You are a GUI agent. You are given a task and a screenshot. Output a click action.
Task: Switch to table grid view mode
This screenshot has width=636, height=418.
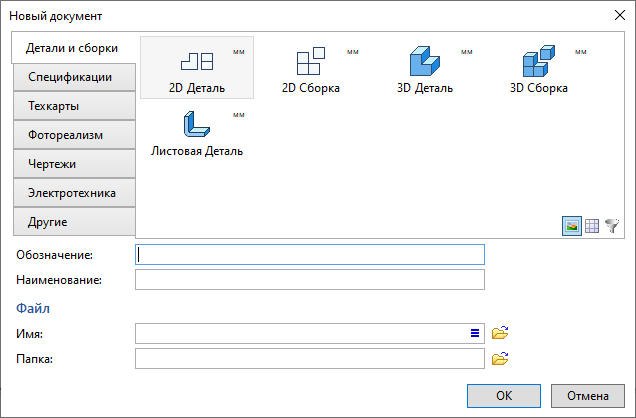[x=591, y=226]
